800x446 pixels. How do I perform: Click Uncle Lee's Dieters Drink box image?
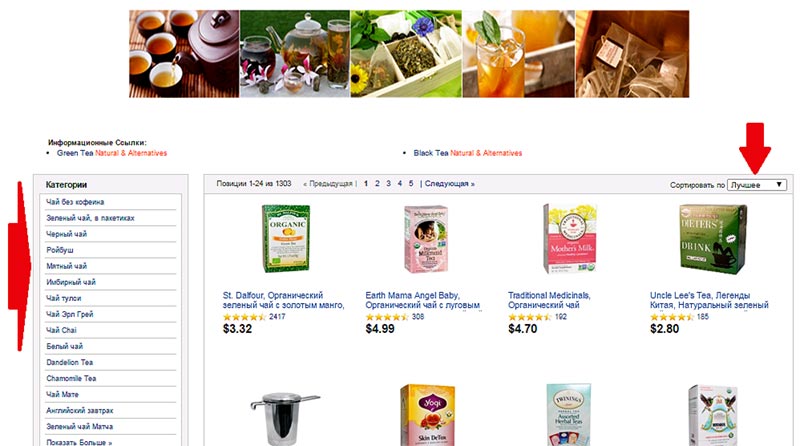pyautogui.click(x=713, y=239)
